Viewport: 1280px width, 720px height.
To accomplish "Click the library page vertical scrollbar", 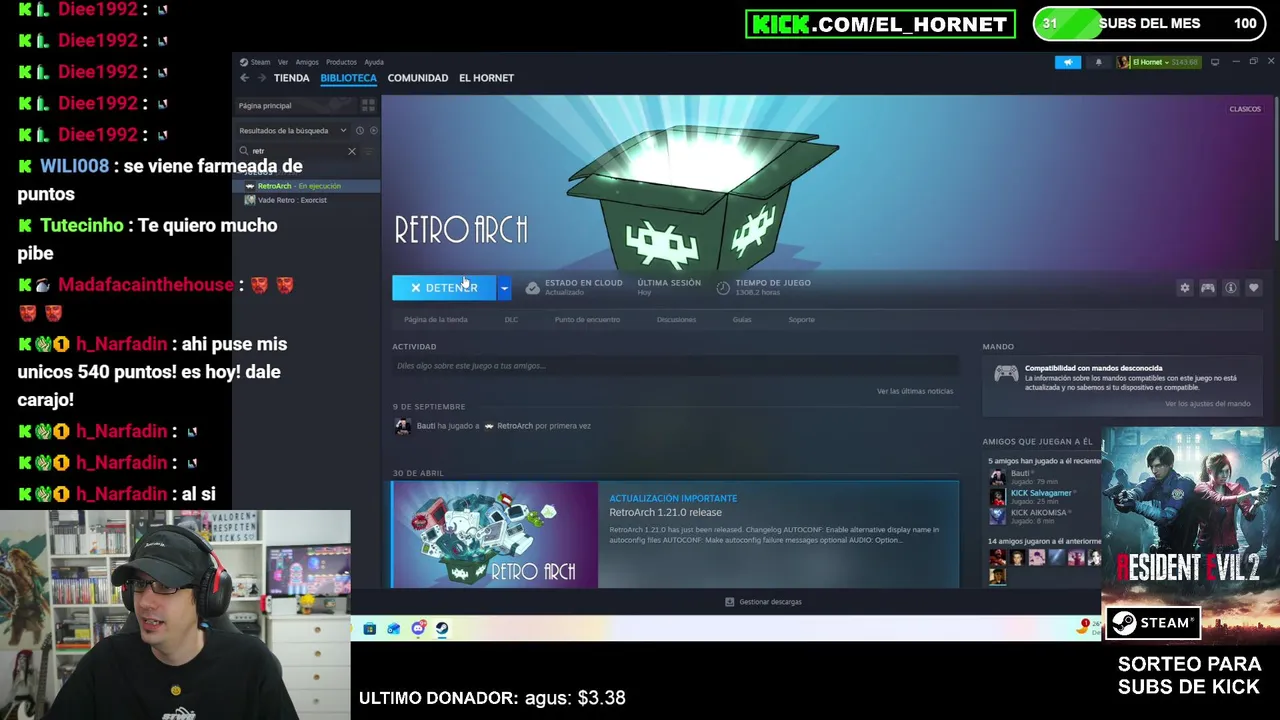I will coord(1276,167).
